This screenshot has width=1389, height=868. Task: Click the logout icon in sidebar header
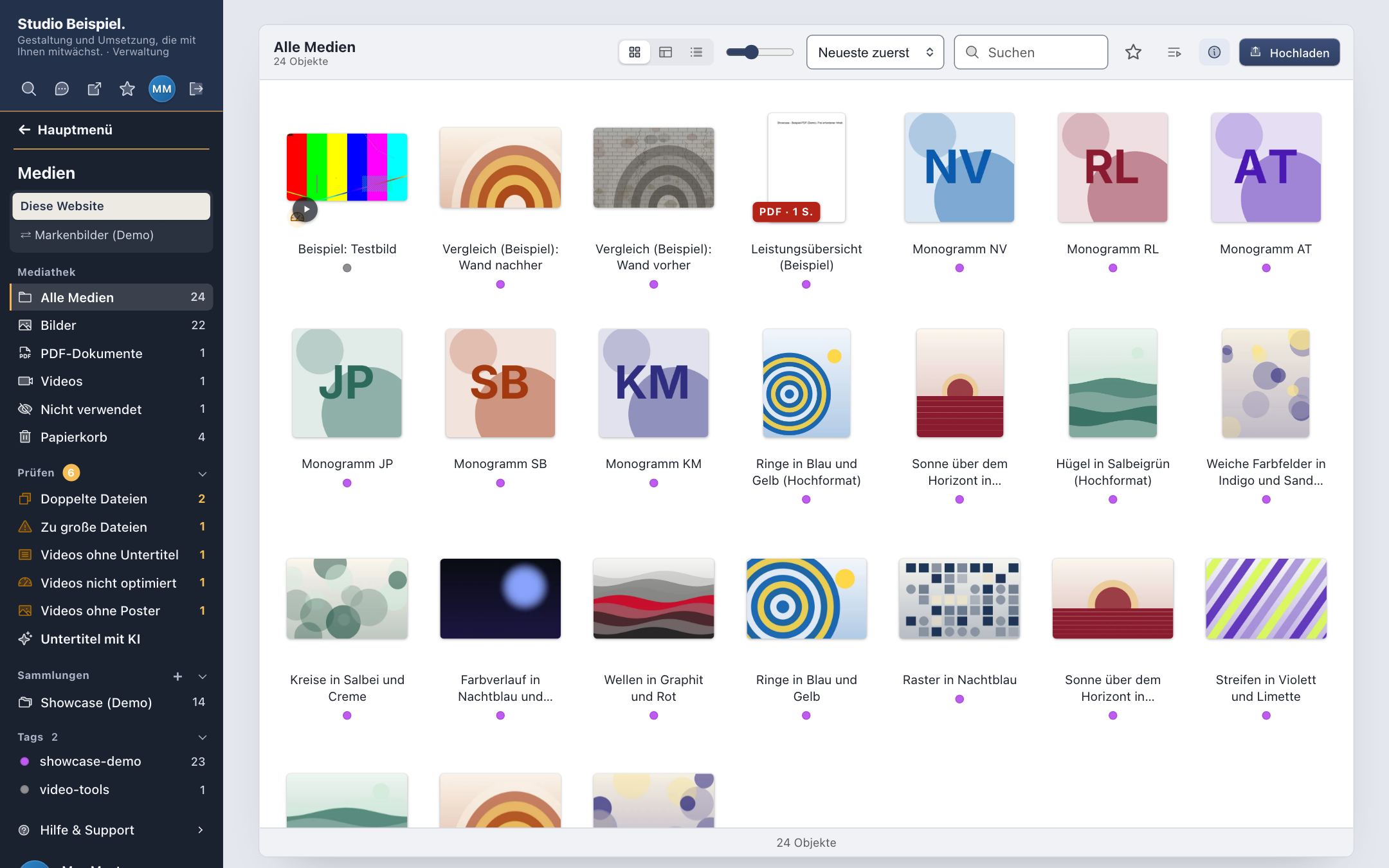click(197, 89)
